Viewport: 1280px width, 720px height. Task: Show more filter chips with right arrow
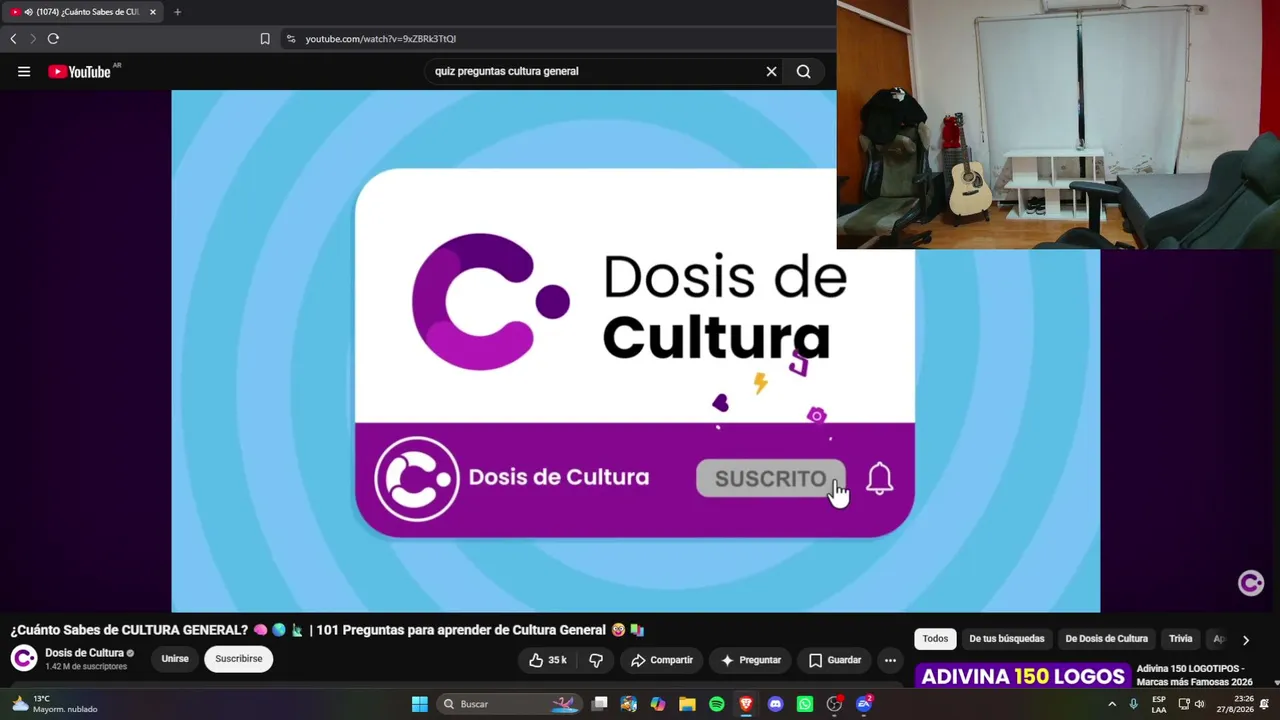point(1246,639)
